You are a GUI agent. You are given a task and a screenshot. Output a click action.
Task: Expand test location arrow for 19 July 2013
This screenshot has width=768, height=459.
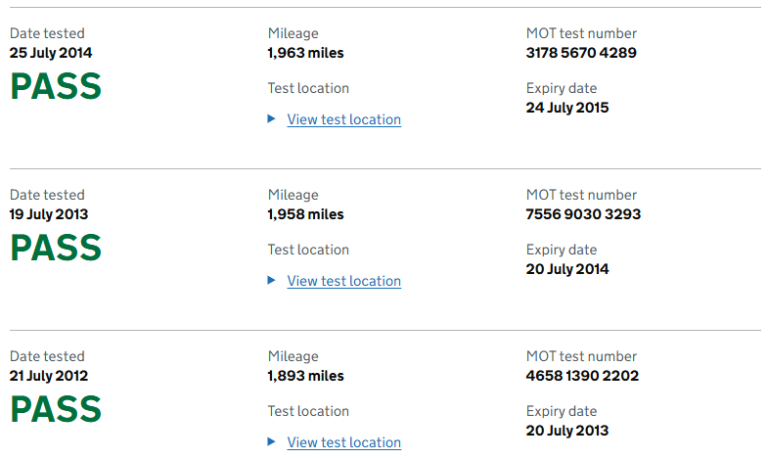point(271,281)
